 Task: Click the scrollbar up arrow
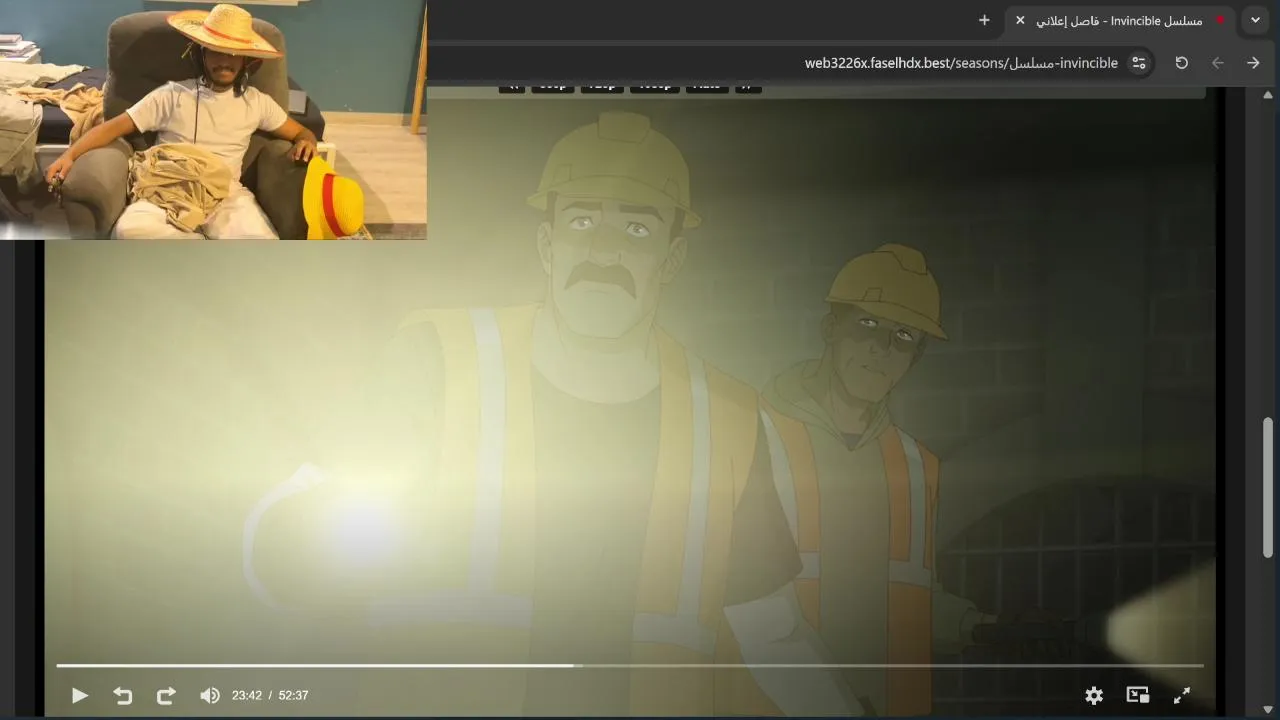1268,94
